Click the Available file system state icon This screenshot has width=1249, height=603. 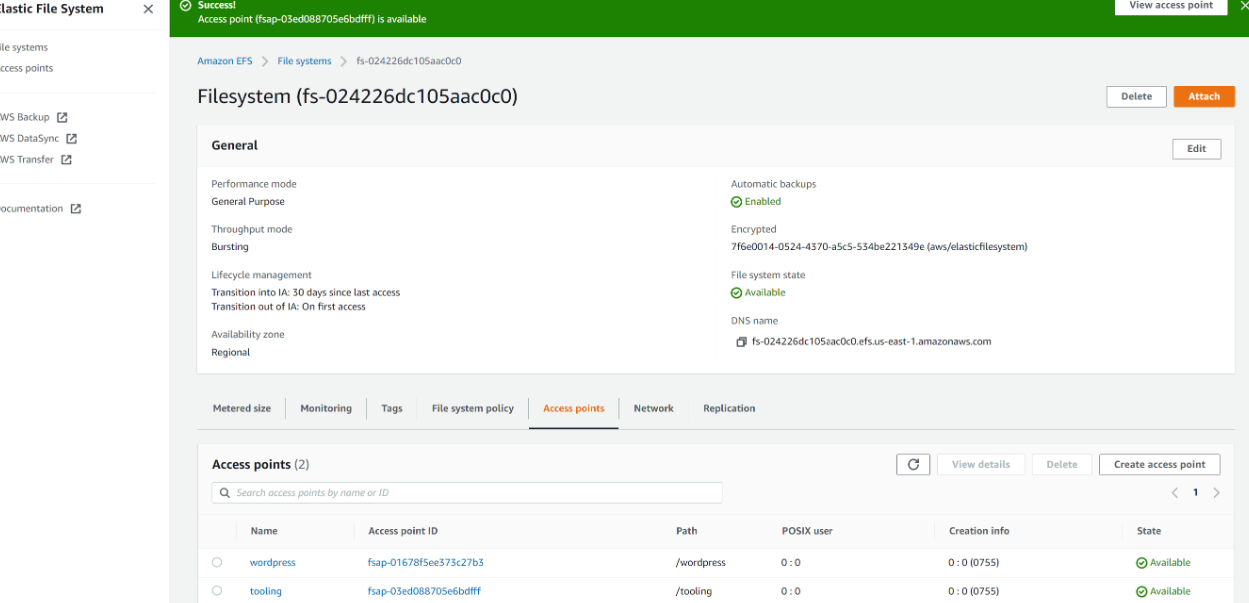pyautogui.click(x=736, y=293)
